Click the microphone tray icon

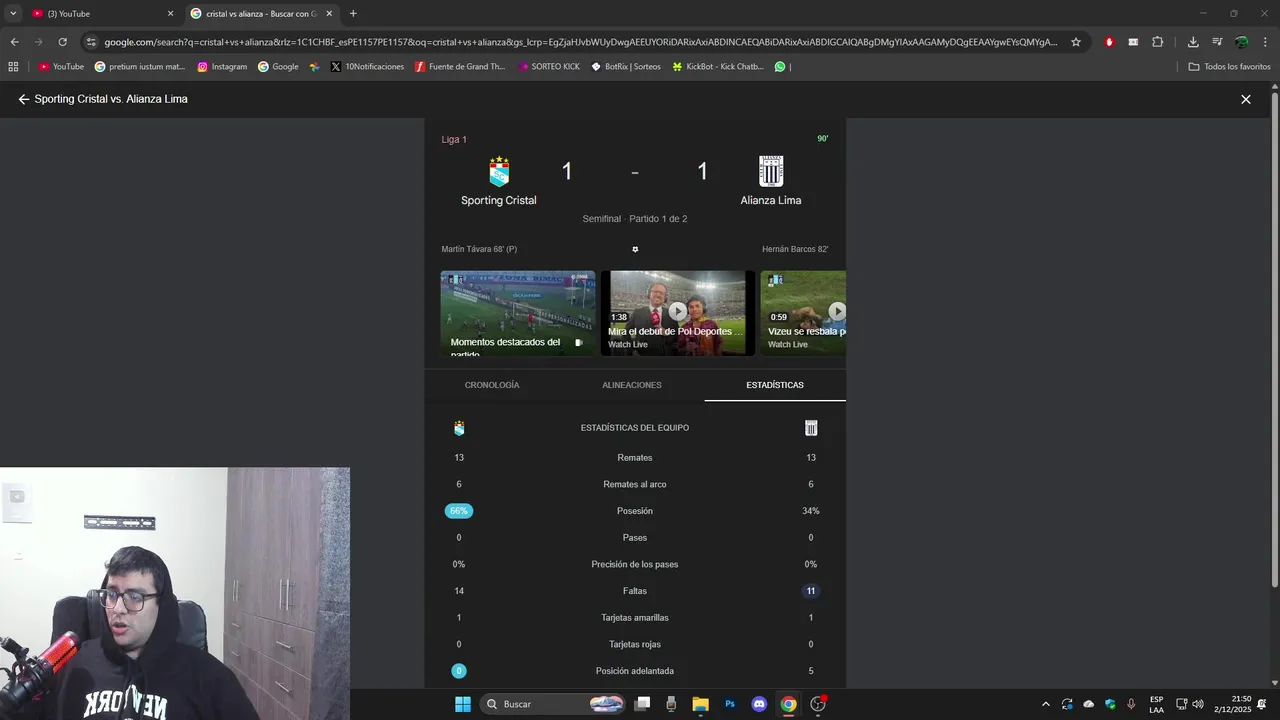(x=1131, y=704)
